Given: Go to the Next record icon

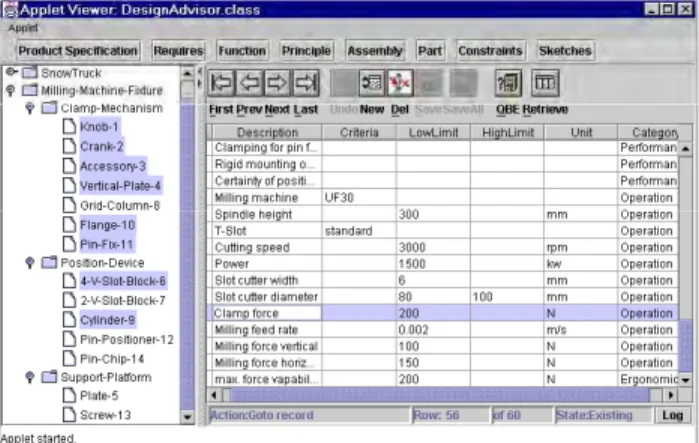Looking at the screenshot, I should tap(278, 83).
